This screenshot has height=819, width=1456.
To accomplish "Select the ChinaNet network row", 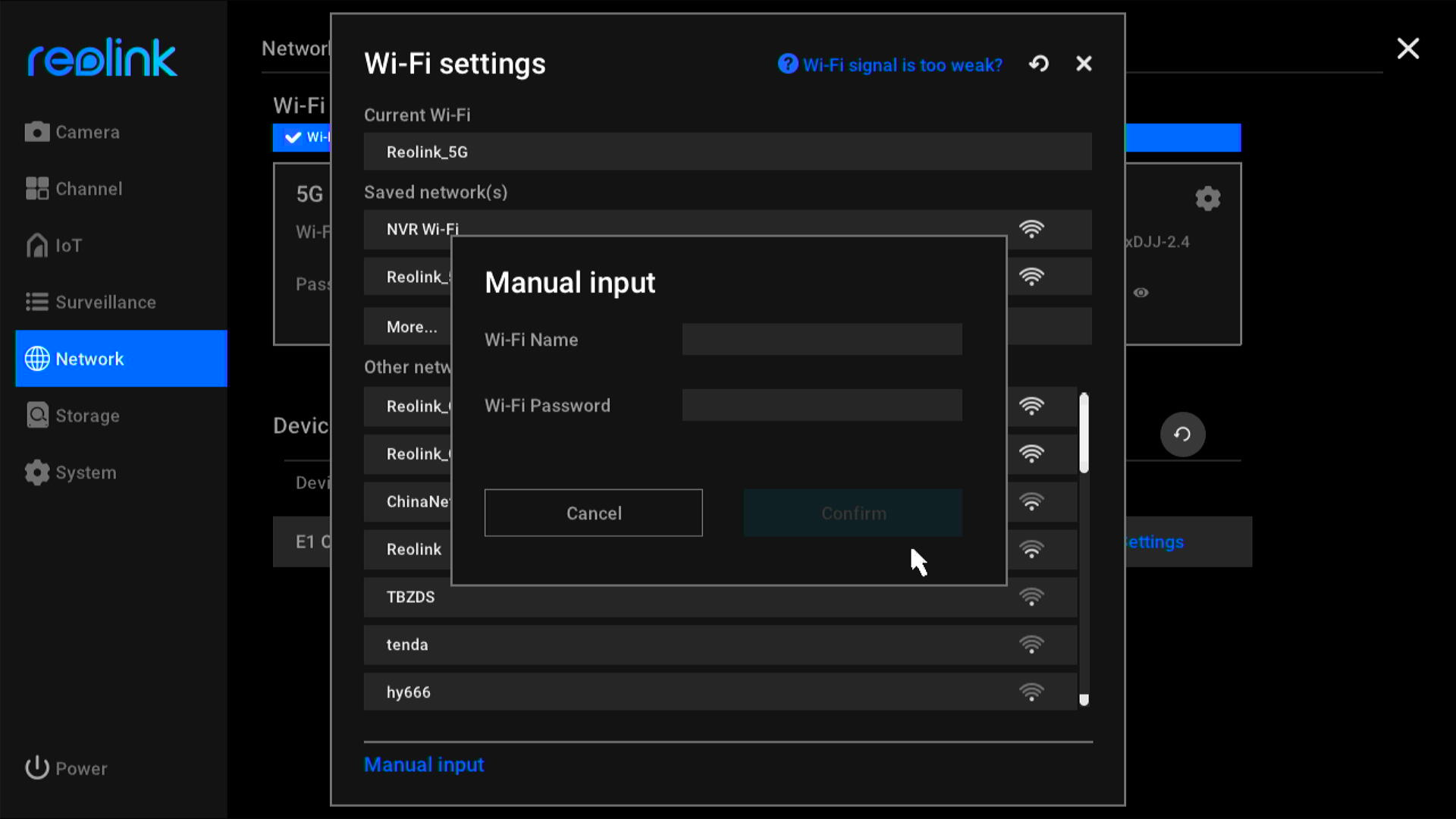I will tap(720, 502).
